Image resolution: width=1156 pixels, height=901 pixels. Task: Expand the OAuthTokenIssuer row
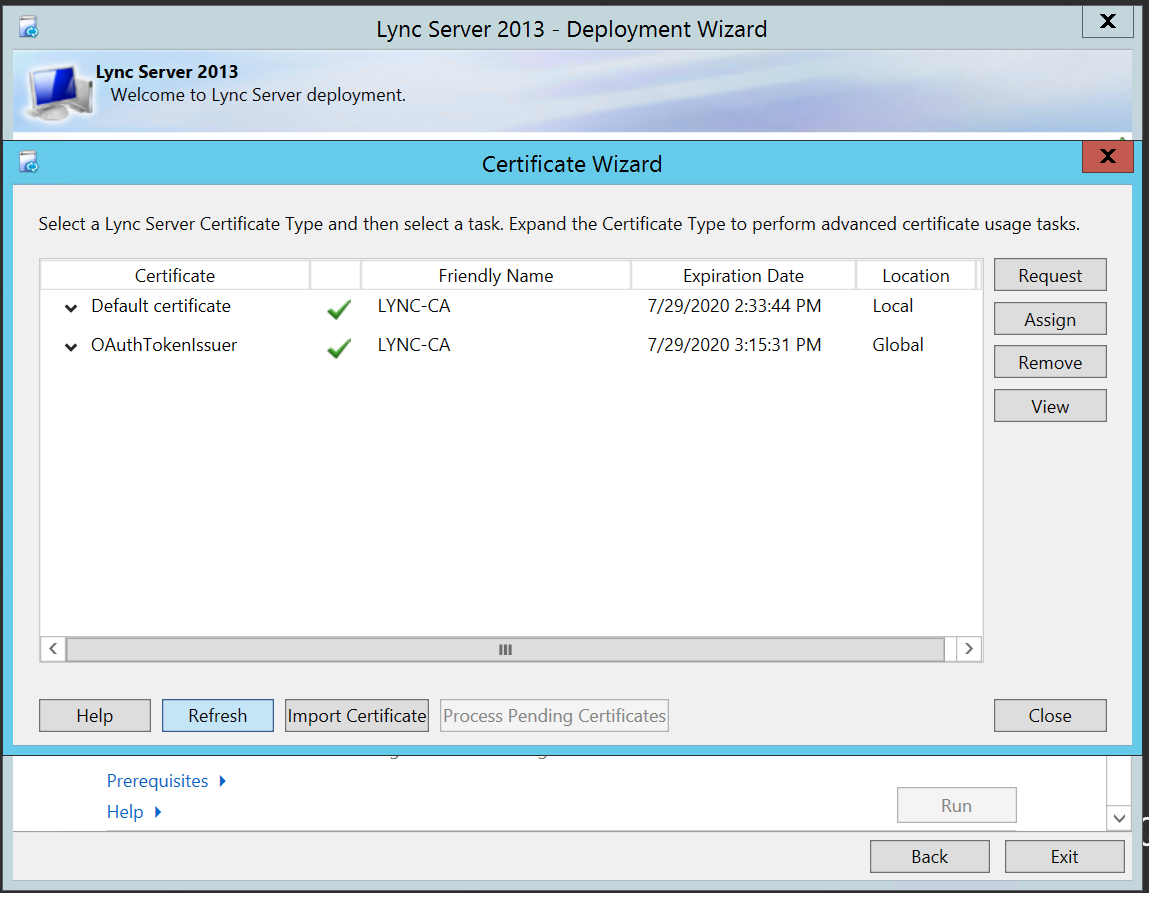71,347
